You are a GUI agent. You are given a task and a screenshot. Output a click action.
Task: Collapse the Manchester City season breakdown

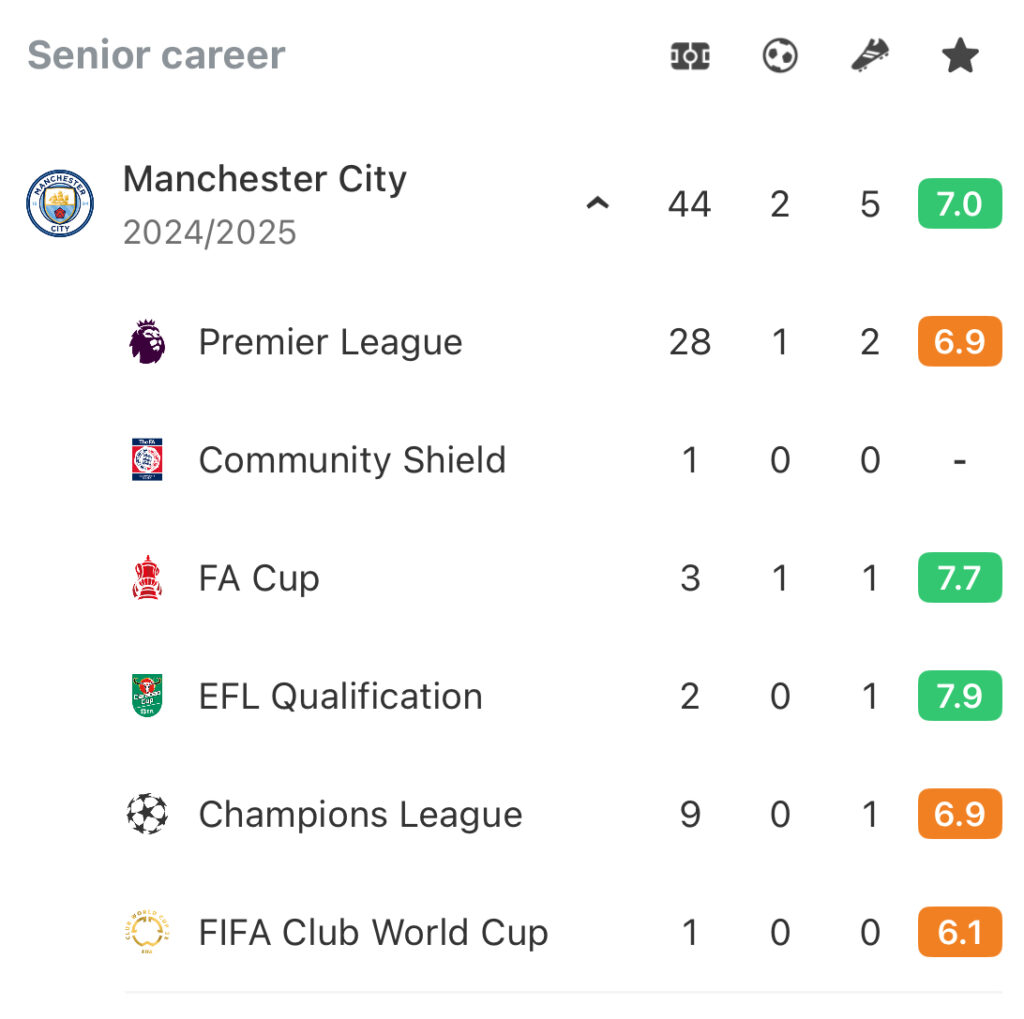pyautogui.click(x=598, y=203)
